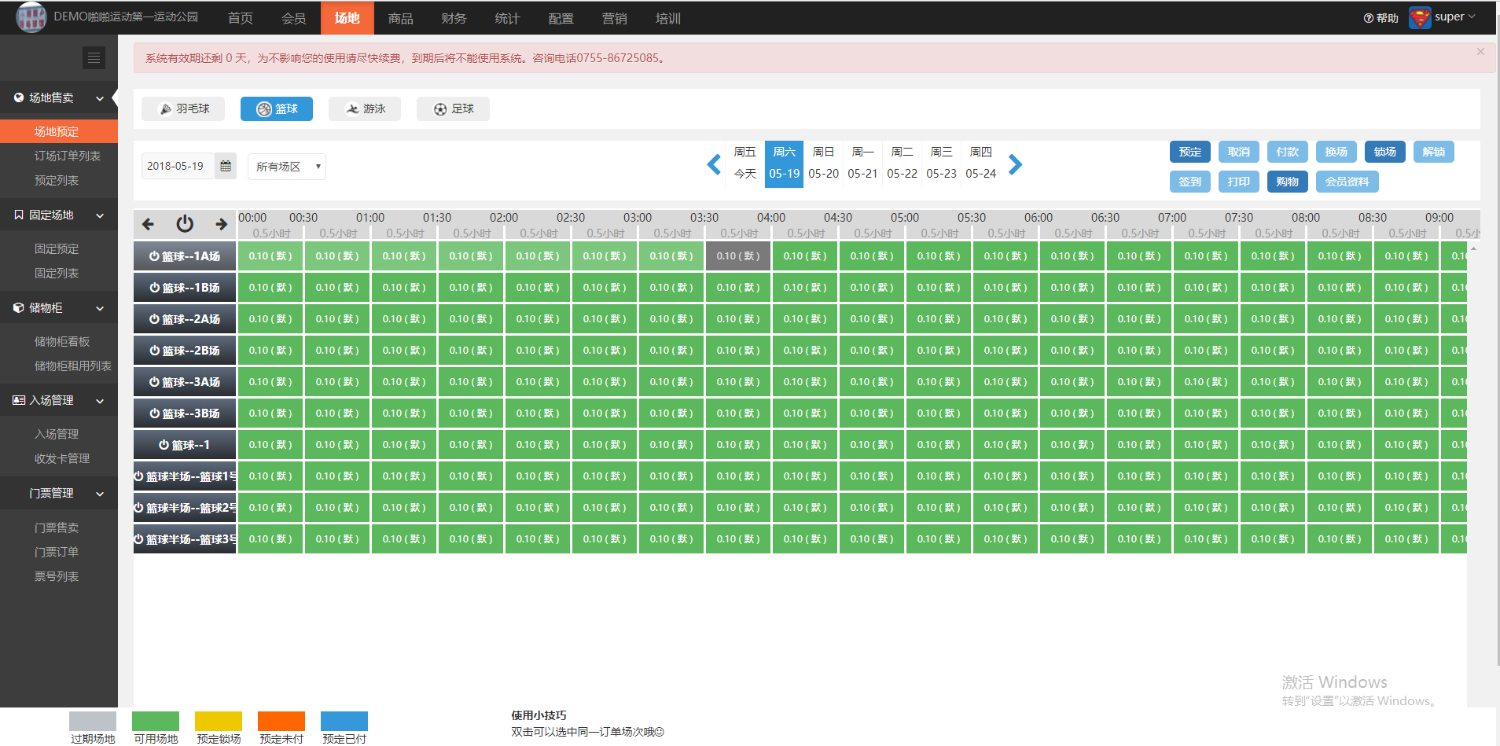Toggle the 篮球半场--篮球2号 row power button

point(139,507)
